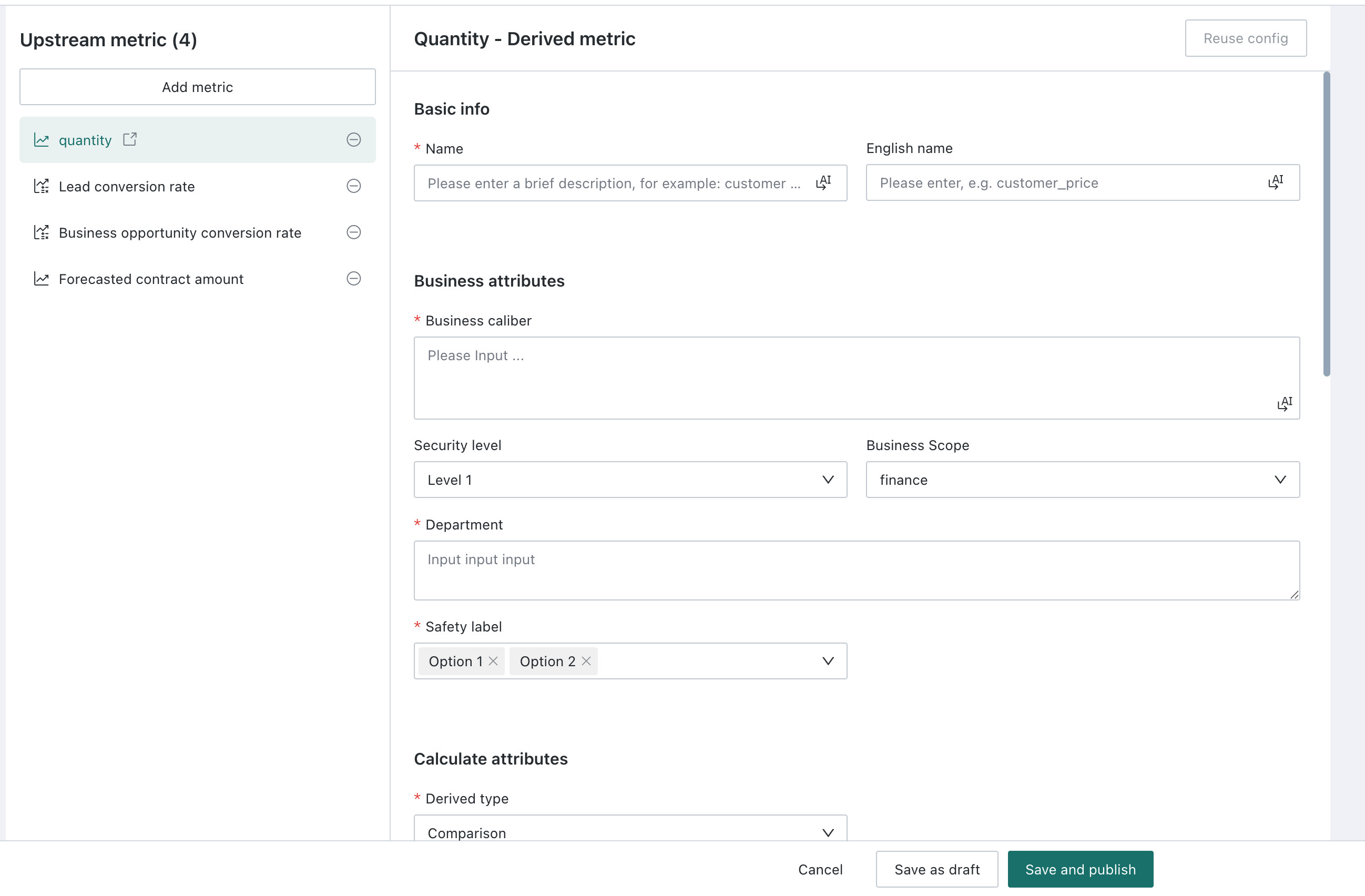Generate English name with the AI icon

tap(1276, 182)
